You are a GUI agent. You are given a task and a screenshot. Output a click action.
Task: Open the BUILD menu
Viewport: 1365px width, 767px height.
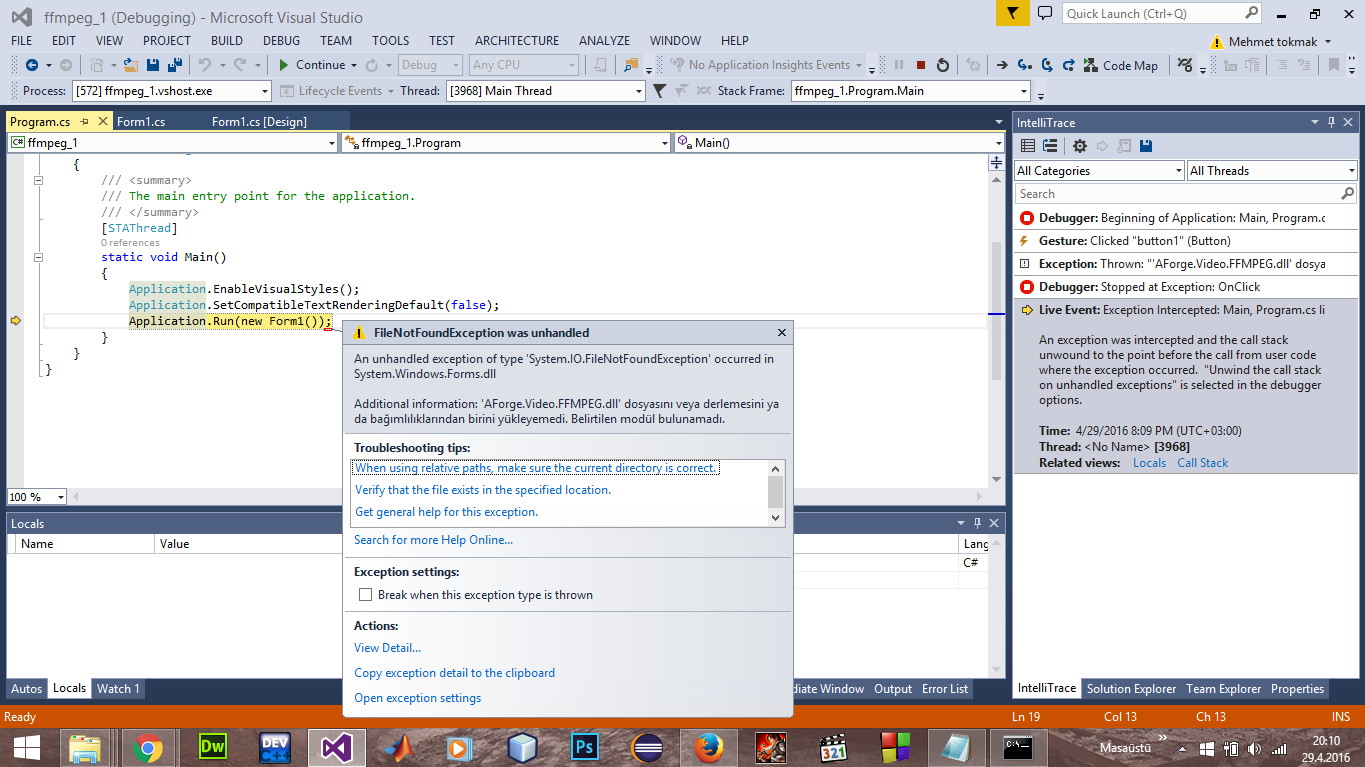[x=227, y=41]
